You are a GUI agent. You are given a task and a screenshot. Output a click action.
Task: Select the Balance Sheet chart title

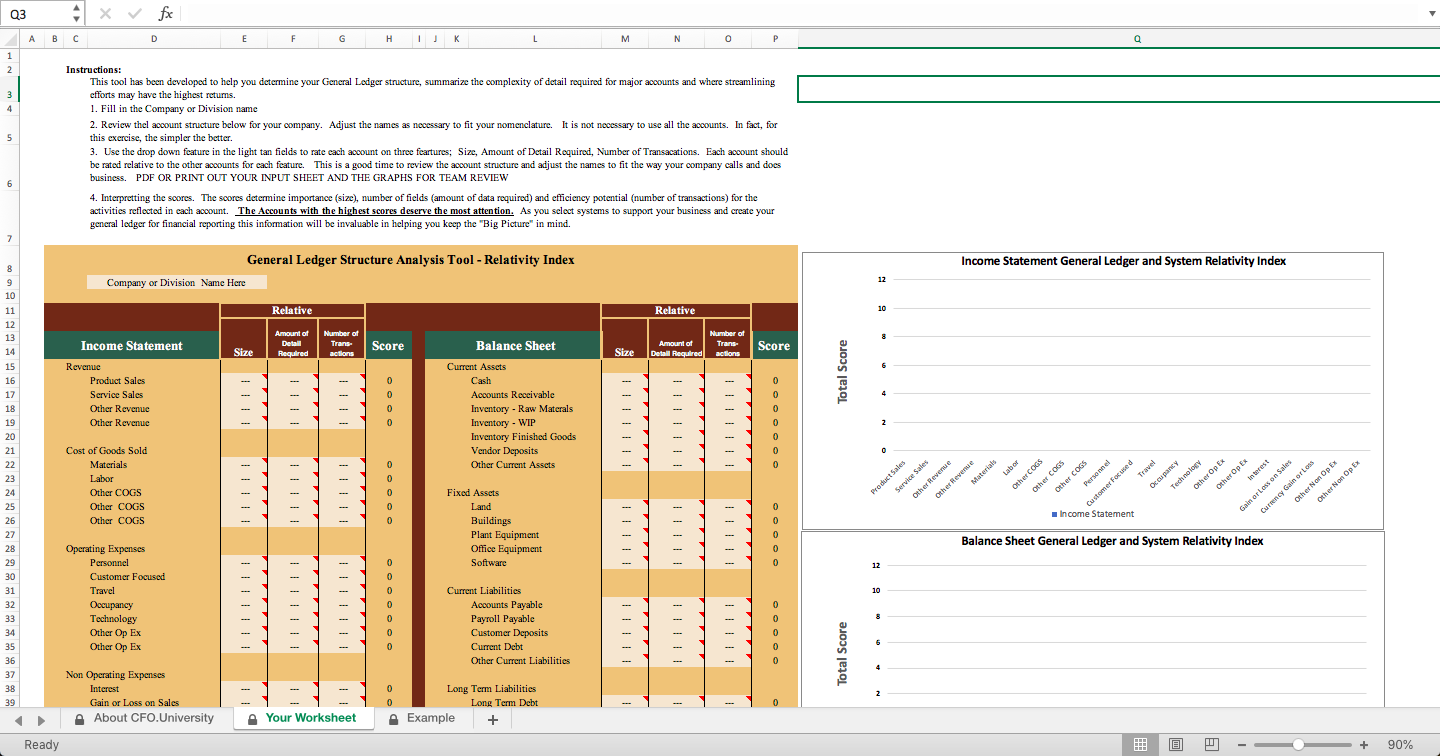click(1112, 541)
